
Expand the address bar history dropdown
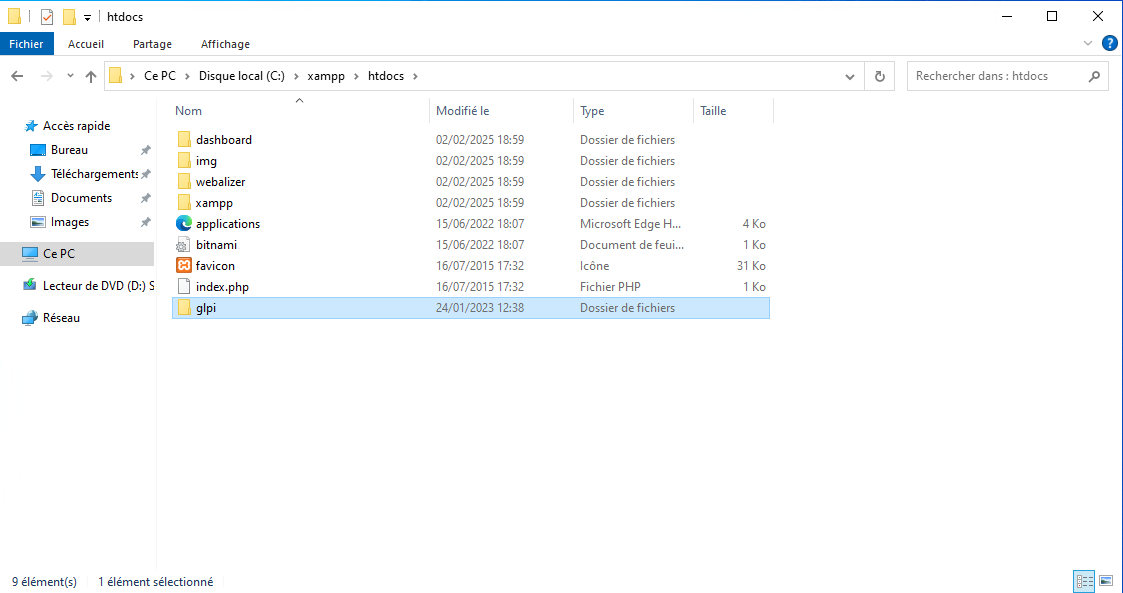[x=849, y=77]
